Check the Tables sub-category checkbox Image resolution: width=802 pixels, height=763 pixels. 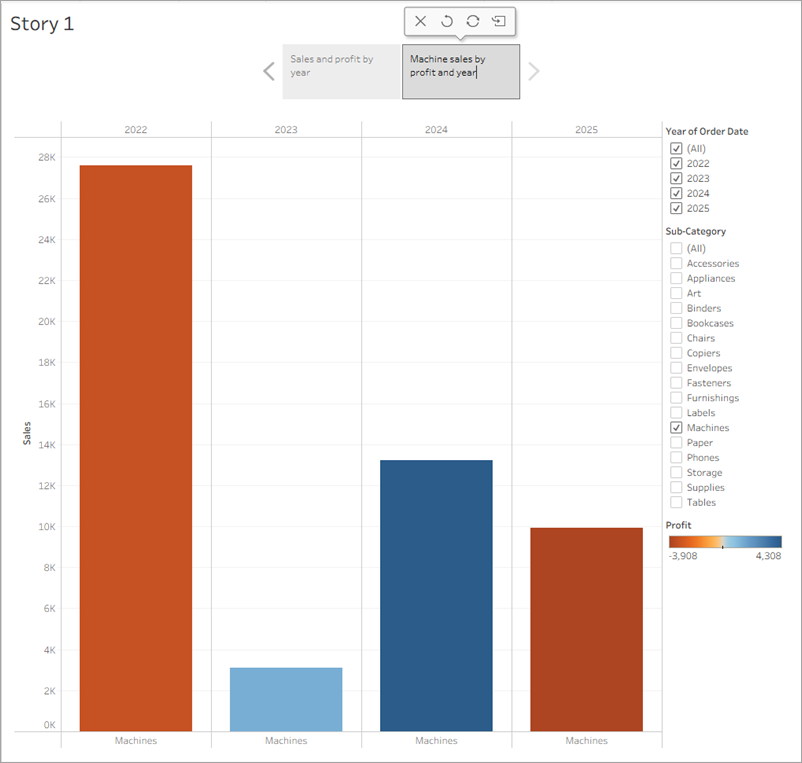(x=676, y=502)
